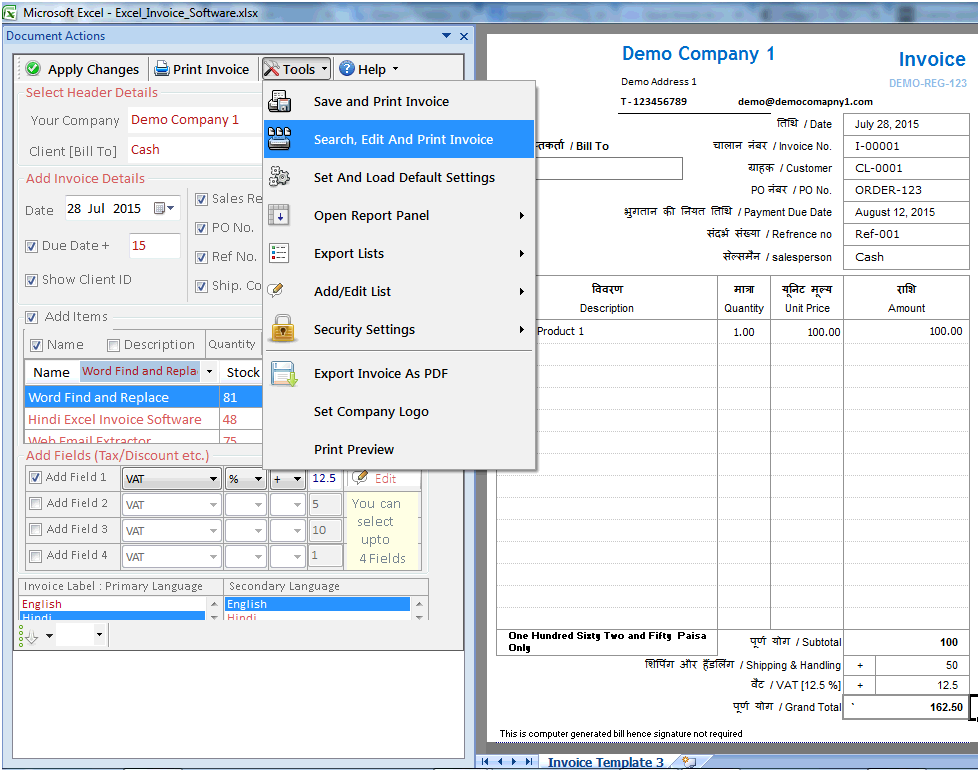The image size is (978, 772).
Task: Open the percent unit dropdown for Field 1
Action: (x=256, y=478)
